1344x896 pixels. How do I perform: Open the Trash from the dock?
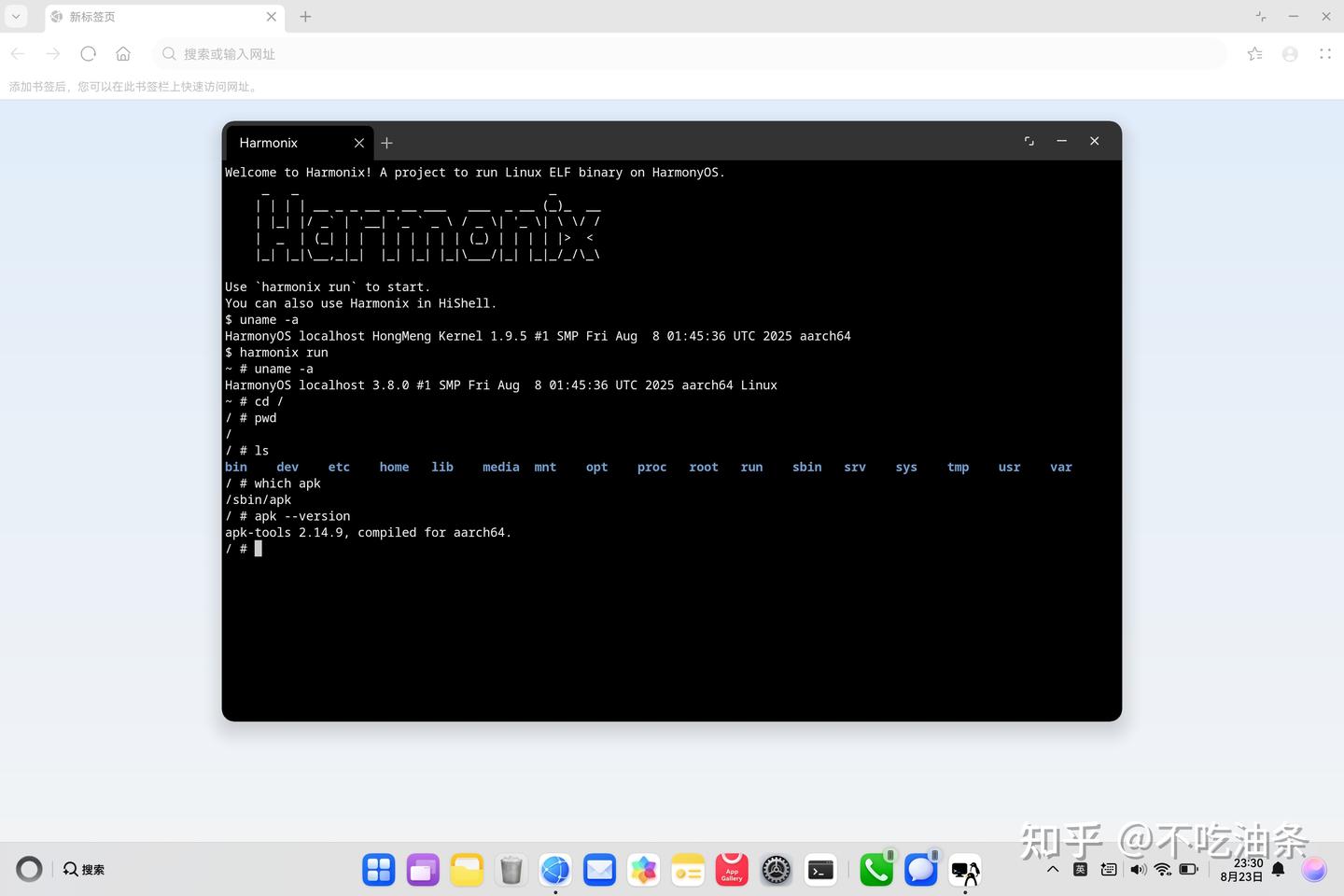pyautogui.click(x=511, y=869)
